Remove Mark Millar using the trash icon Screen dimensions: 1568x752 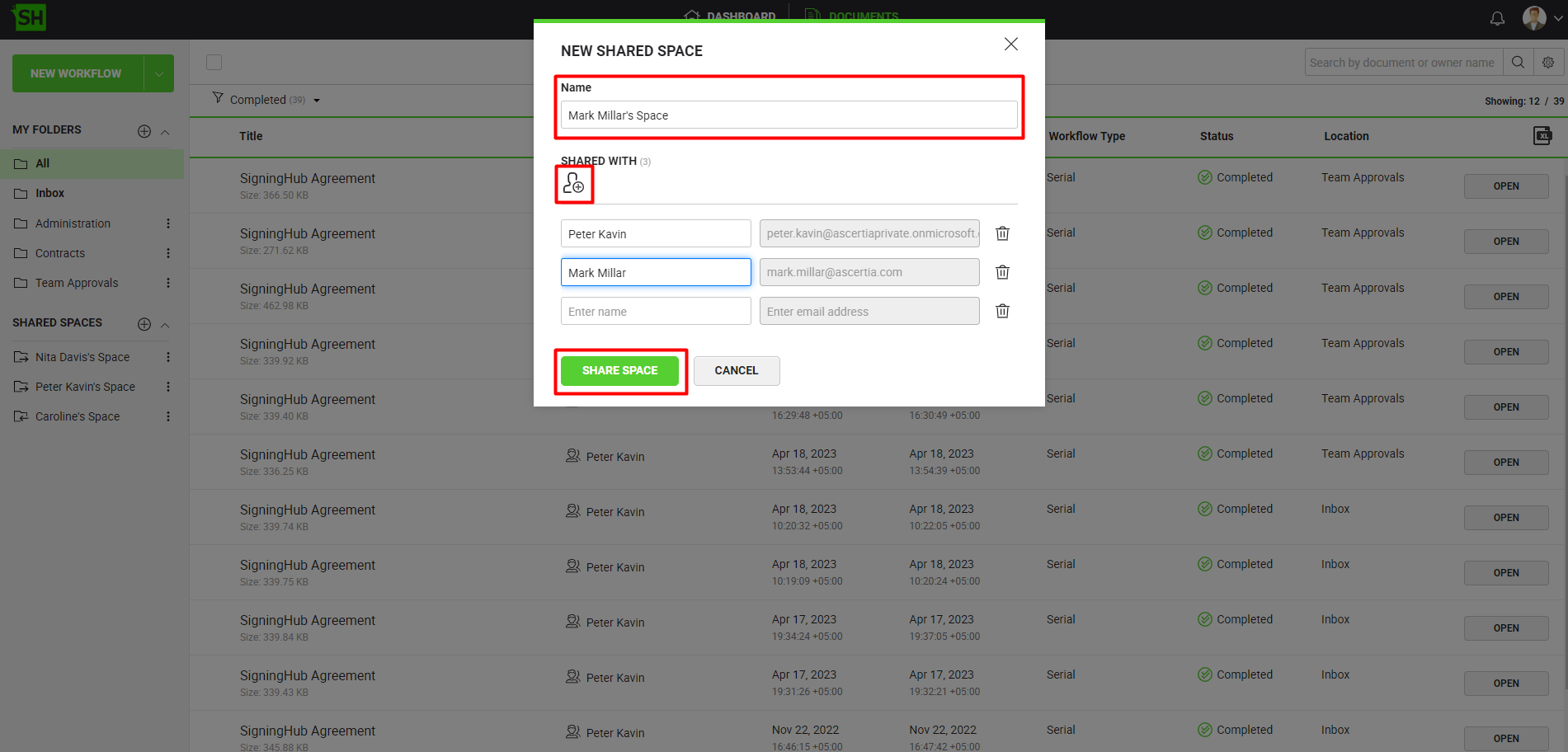point(1002,272)
